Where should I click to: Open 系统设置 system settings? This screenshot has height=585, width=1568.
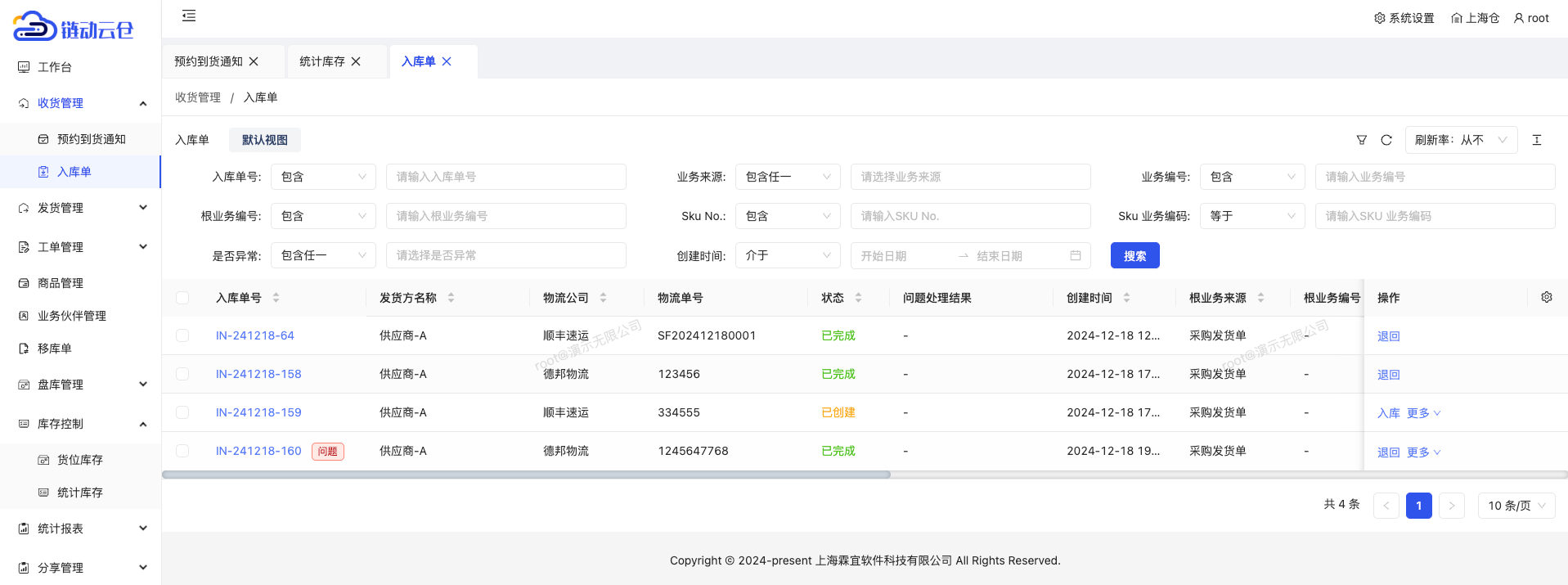click(1404, 18)
